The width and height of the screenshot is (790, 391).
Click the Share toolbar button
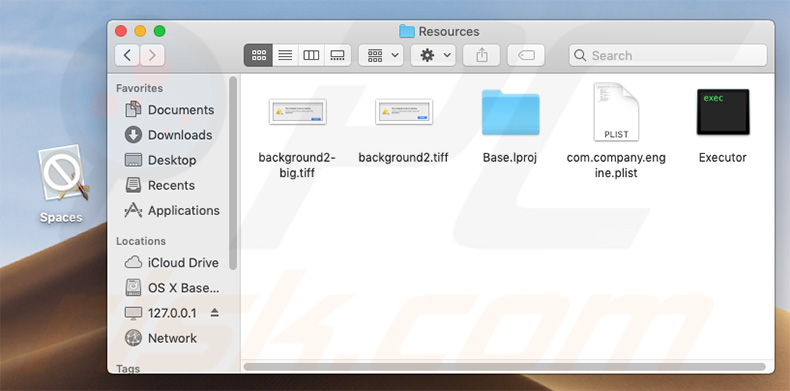coord(482,55)
